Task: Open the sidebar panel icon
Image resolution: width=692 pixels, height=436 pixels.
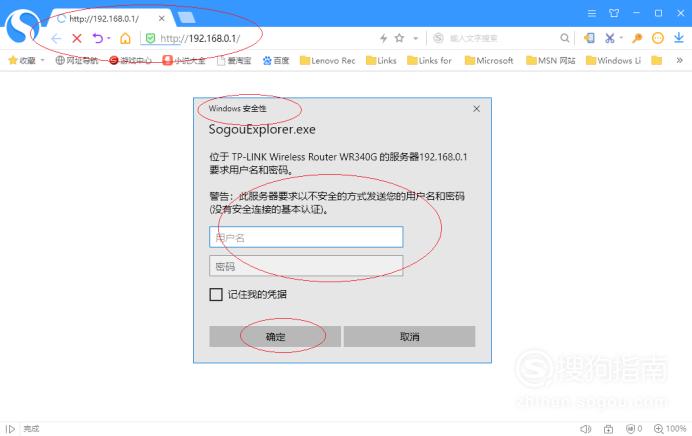Action: (x=589, y=38)
